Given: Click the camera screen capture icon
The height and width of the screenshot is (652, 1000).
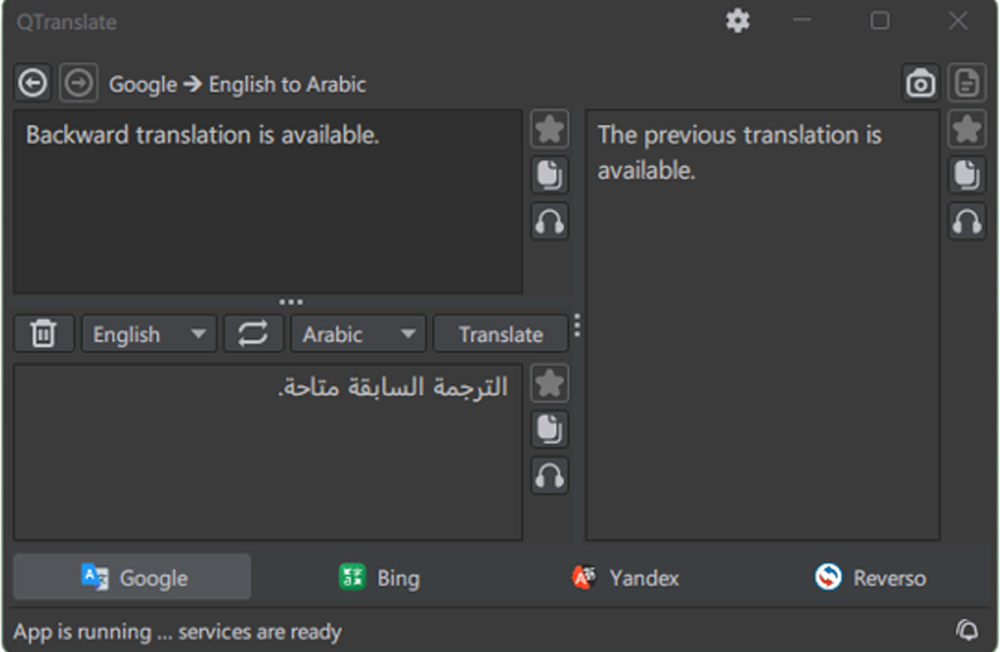Looking at the screenshot, I should [x=920, y=84].
